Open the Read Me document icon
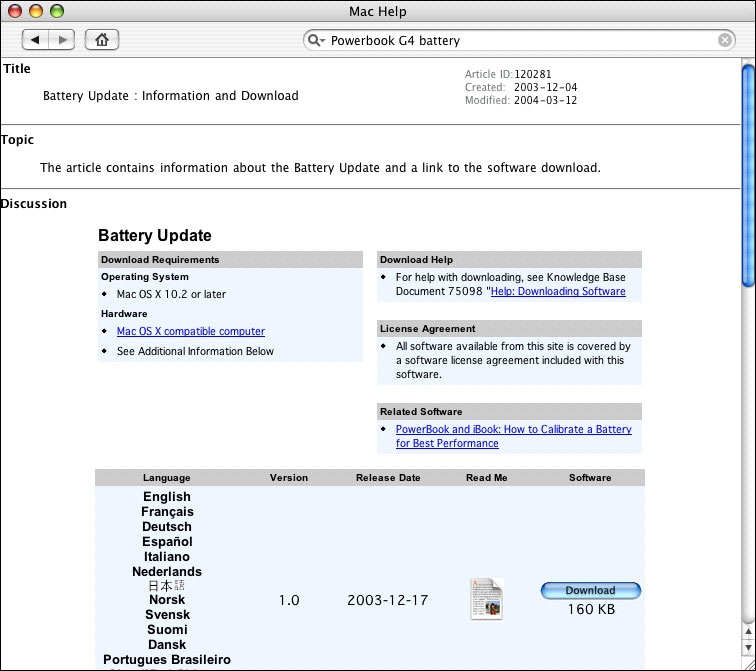Screen dimensions: 756x671 click(x=486, y=599)
